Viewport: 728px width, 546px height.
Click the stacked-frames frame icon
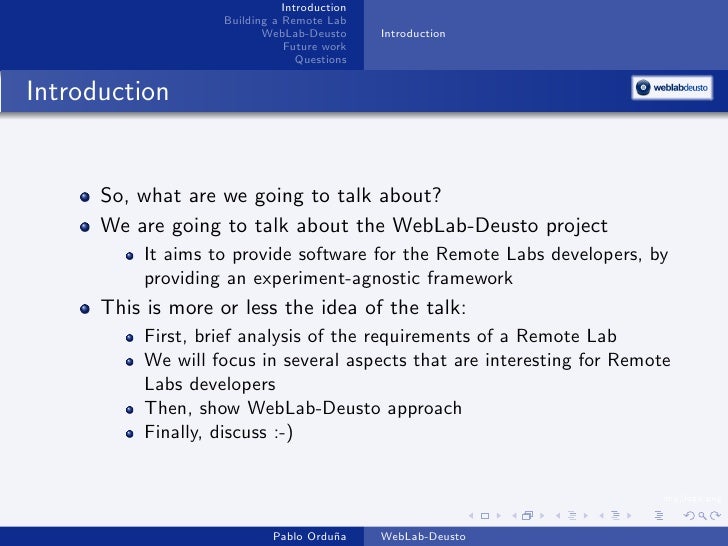coord(527,515)
